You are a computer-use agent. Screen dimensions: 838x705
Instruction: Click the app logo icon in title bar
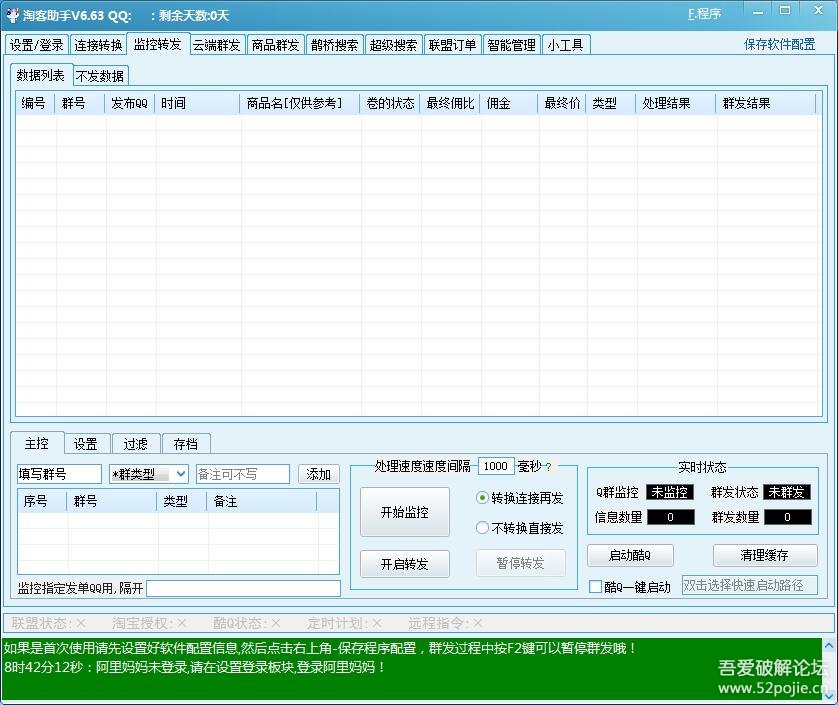(12, 15)
